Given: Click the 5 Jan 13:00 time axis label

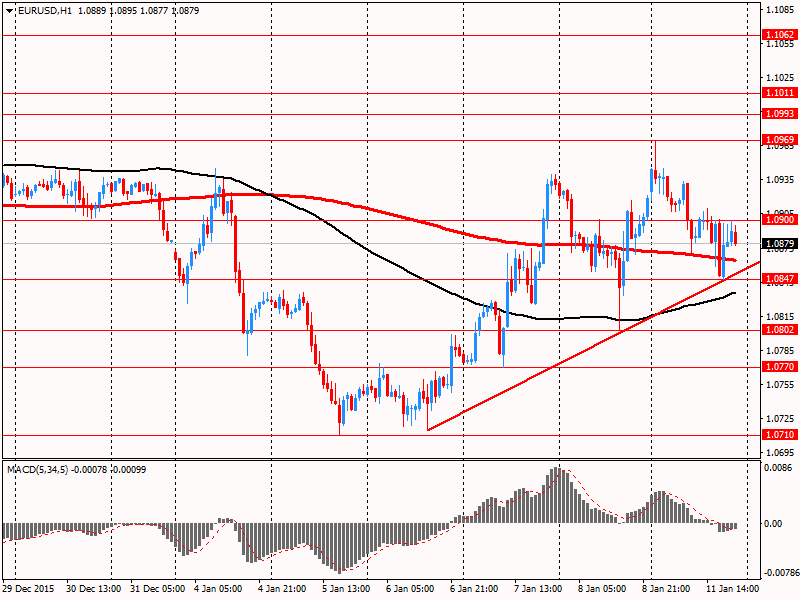Looking at the screenshot, I should (346, 588).
